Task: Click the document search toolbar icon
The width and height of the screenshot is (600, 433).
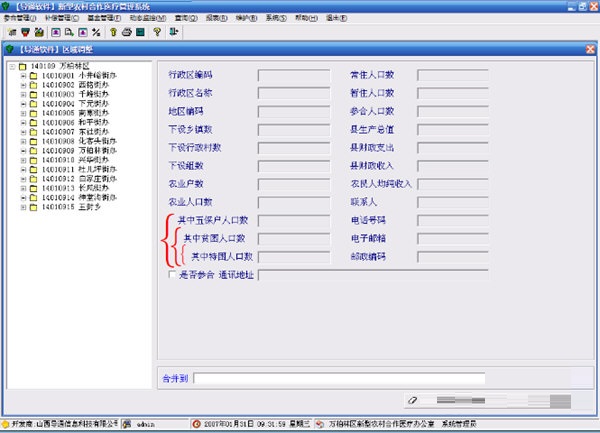Action: click(69, 33)
